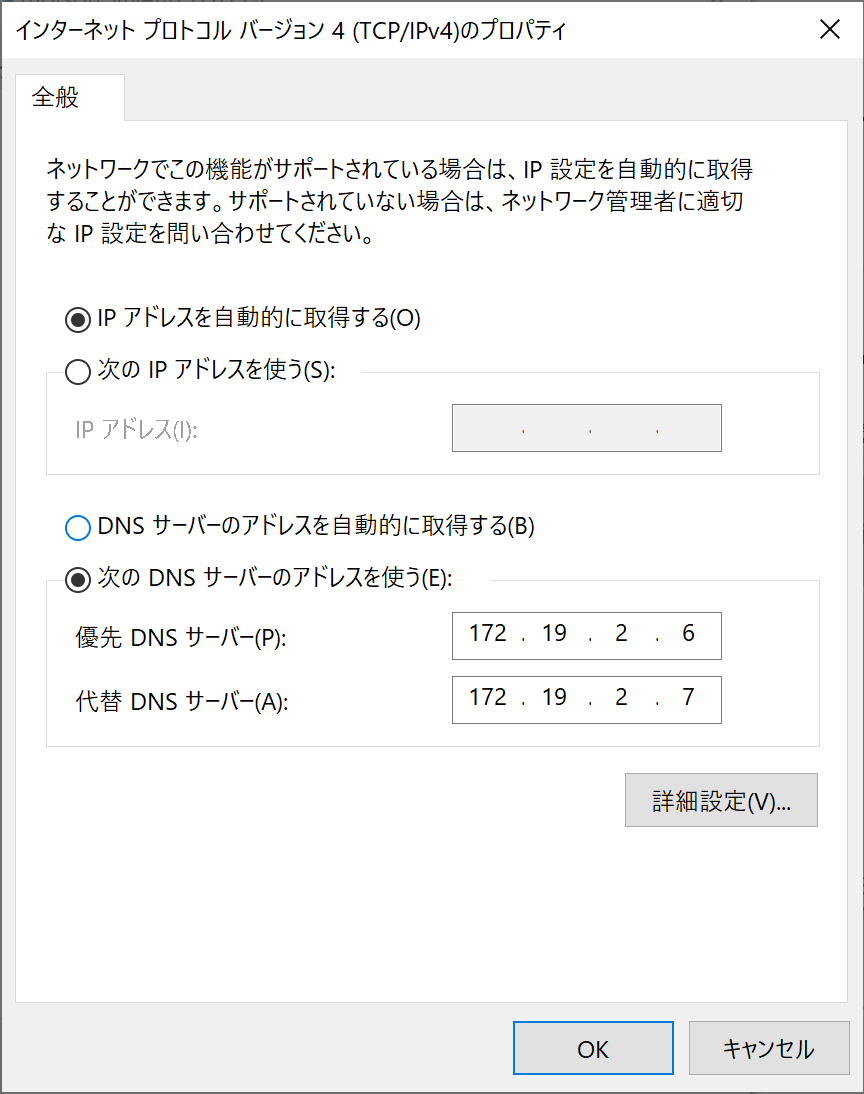Click second octet 19 of alternate DNS
The height and width of the screenshot is (1094, 864).
pos(554,697)
